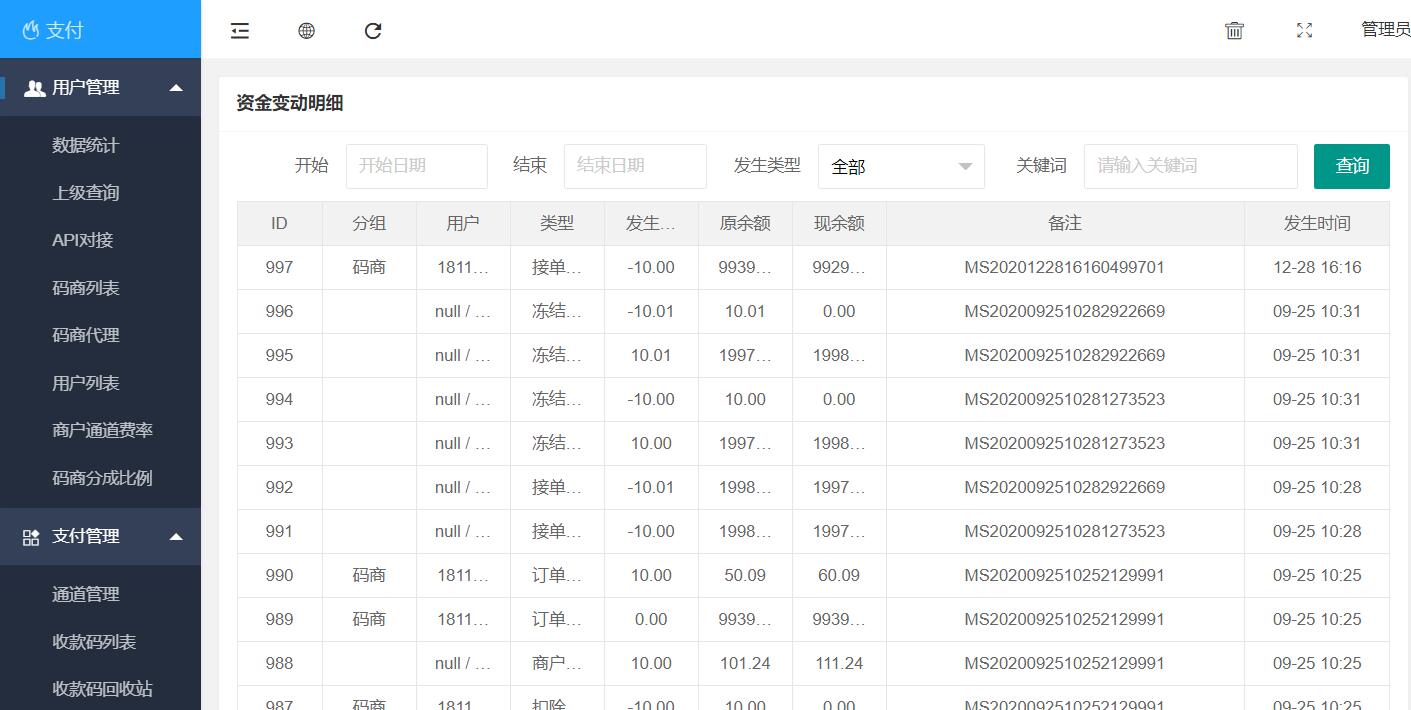
Task: Click the trash clear-cache icon
Action: [x=1234, y=31]
